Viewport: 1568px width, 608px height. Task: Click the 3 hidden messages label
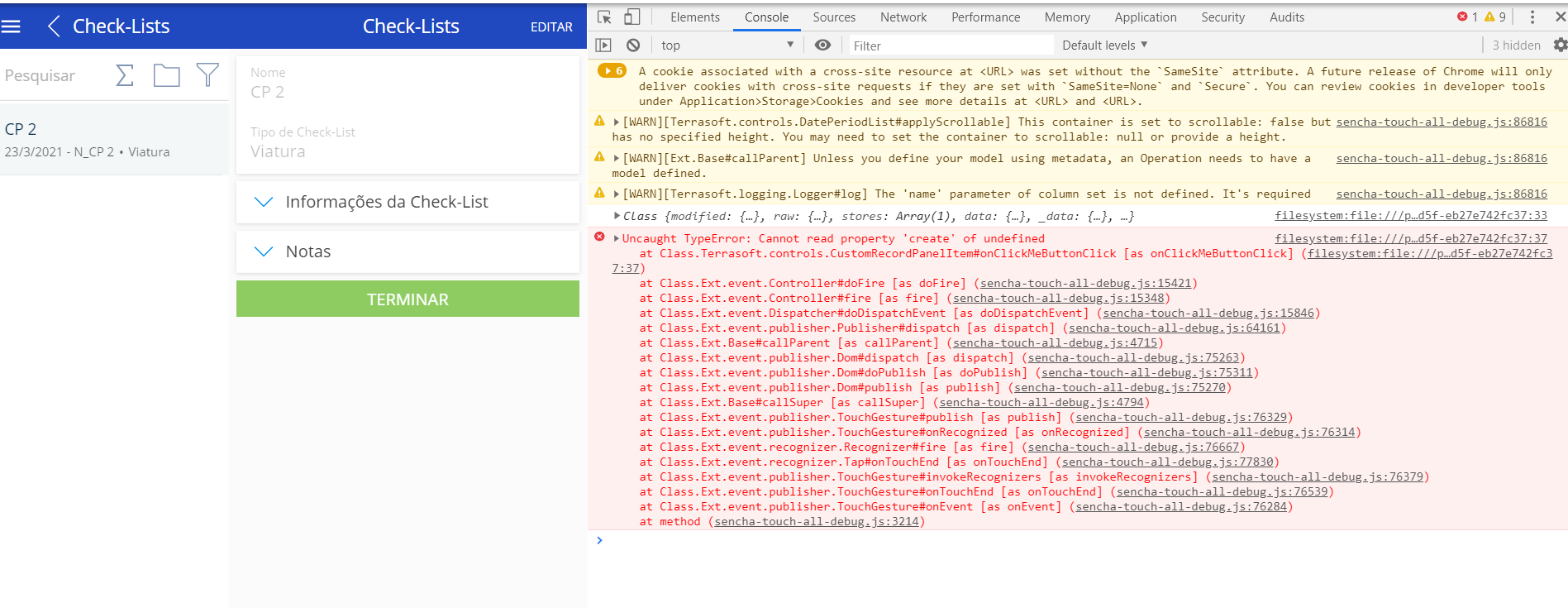coord(1516,45)
